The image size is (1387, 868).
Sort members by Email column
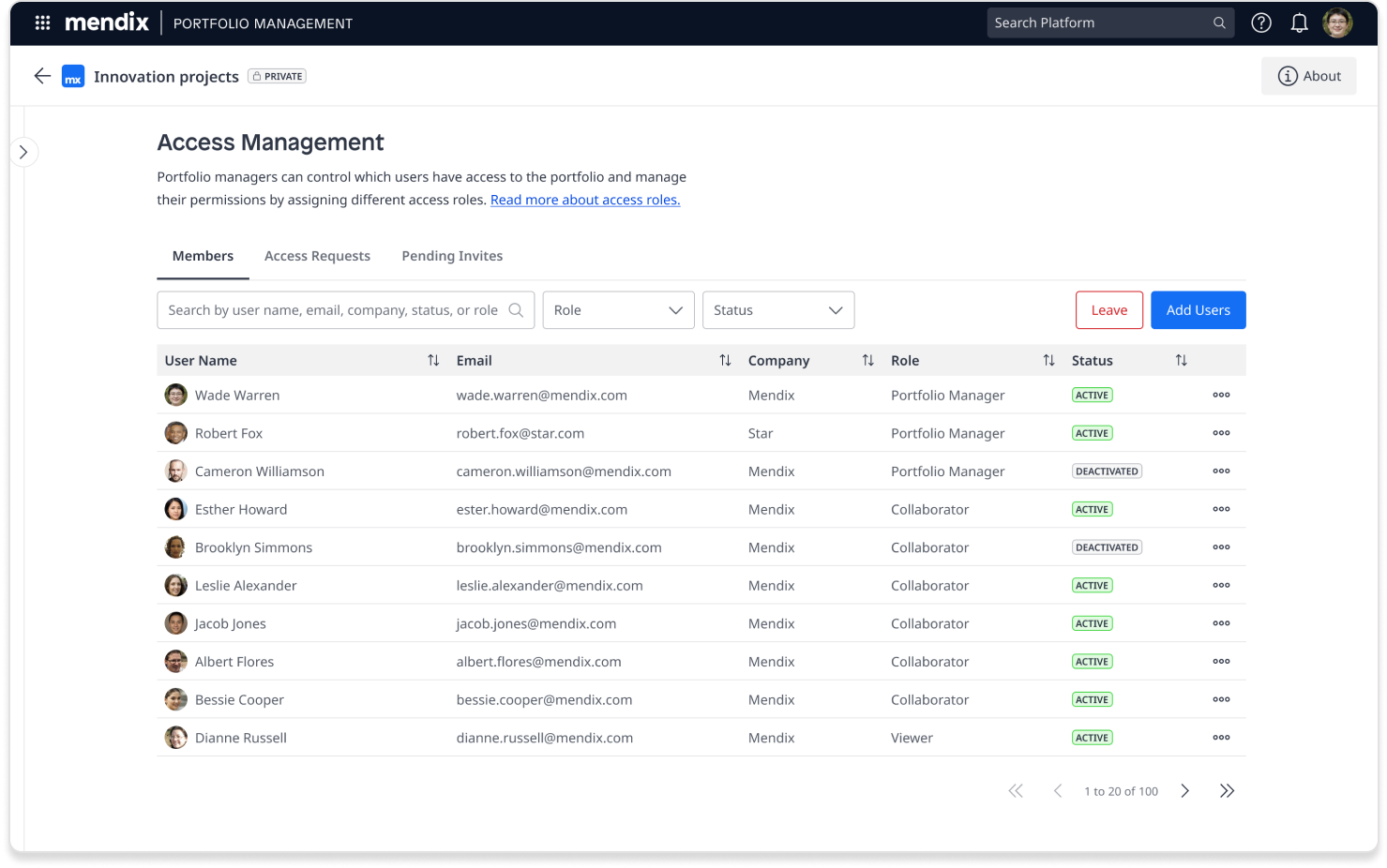(725, 361)
